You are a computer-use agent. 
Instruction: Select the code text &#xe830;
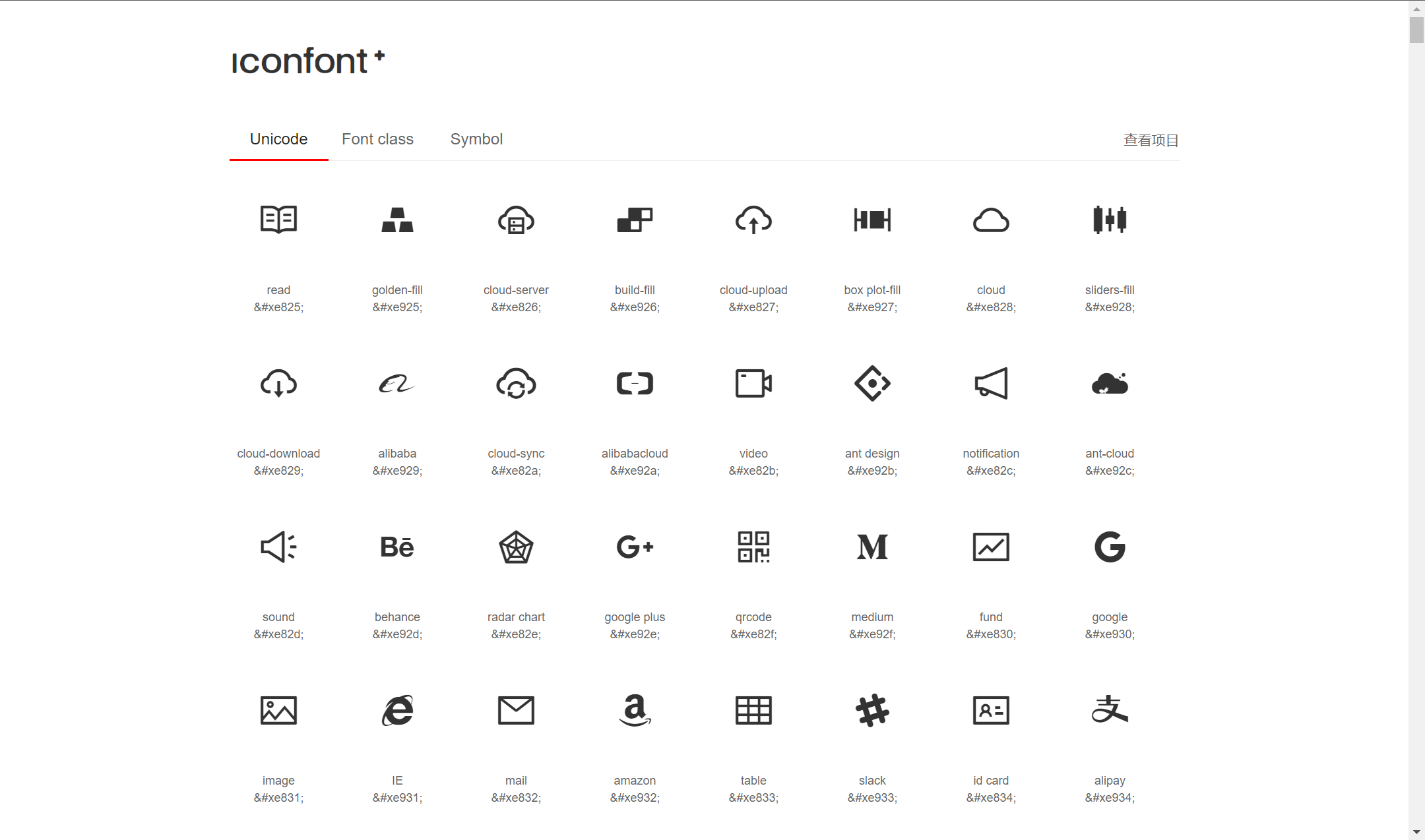click(x=991, y=634)
